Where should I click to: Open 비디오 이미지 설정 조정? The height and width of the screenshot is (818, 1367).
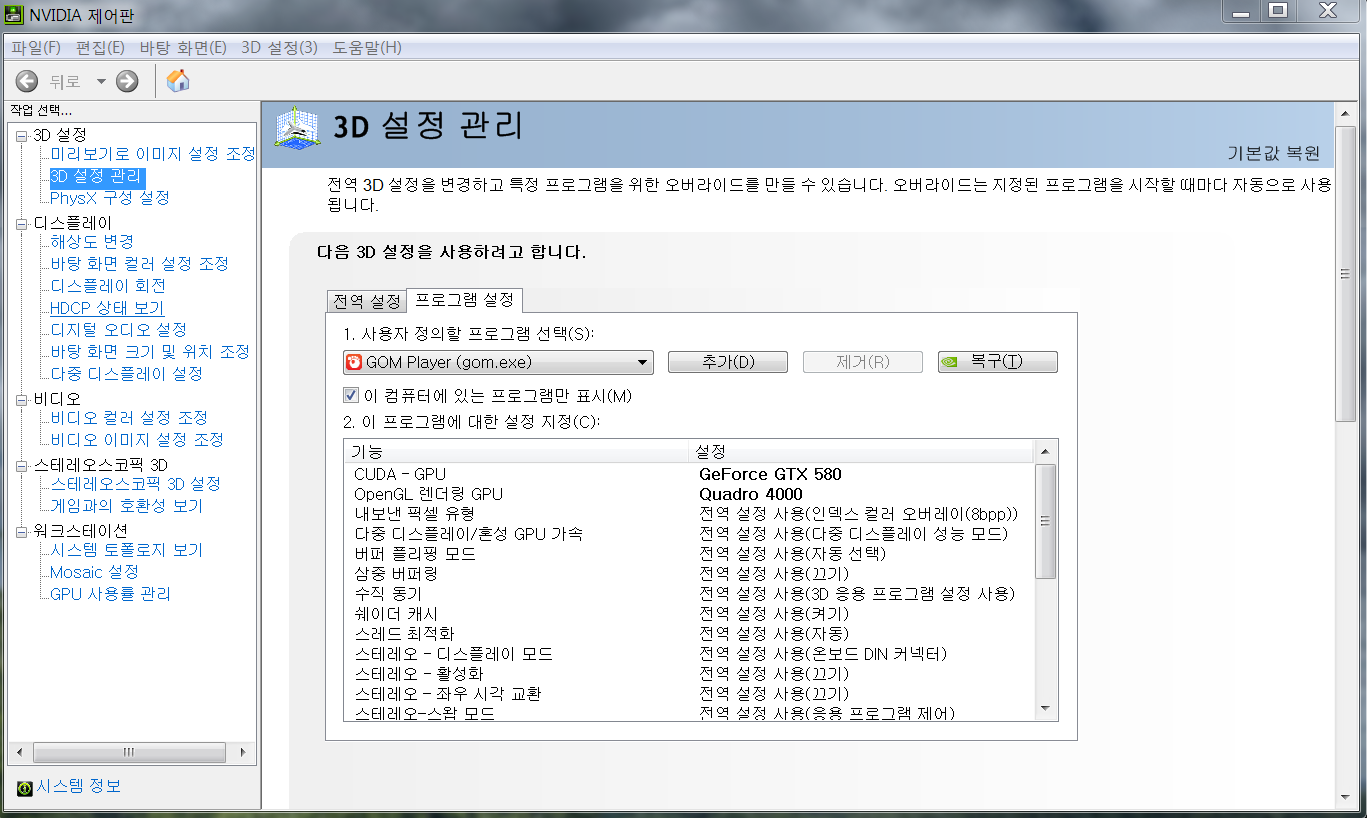coord(137,440)
